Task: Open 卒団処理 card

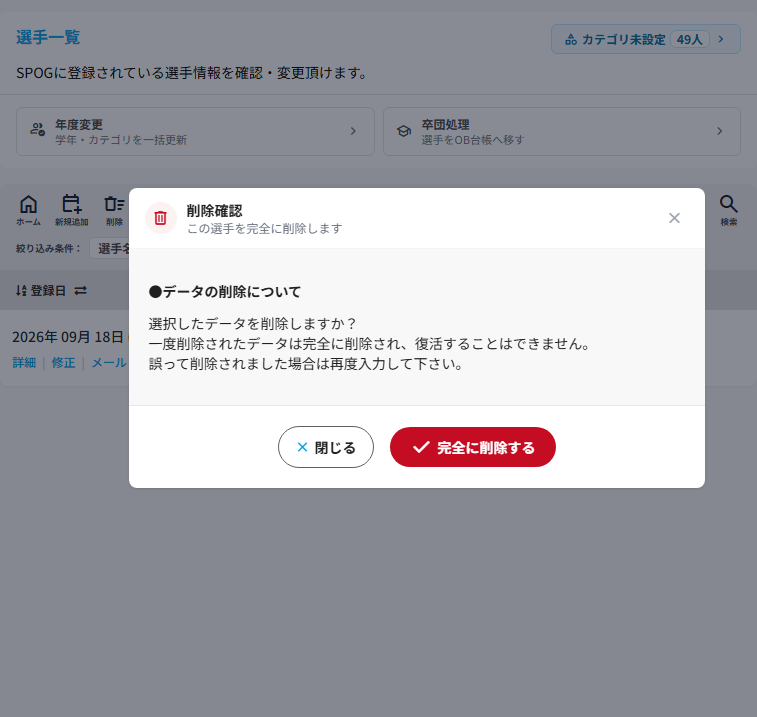Action: click(x=562, y=131)
